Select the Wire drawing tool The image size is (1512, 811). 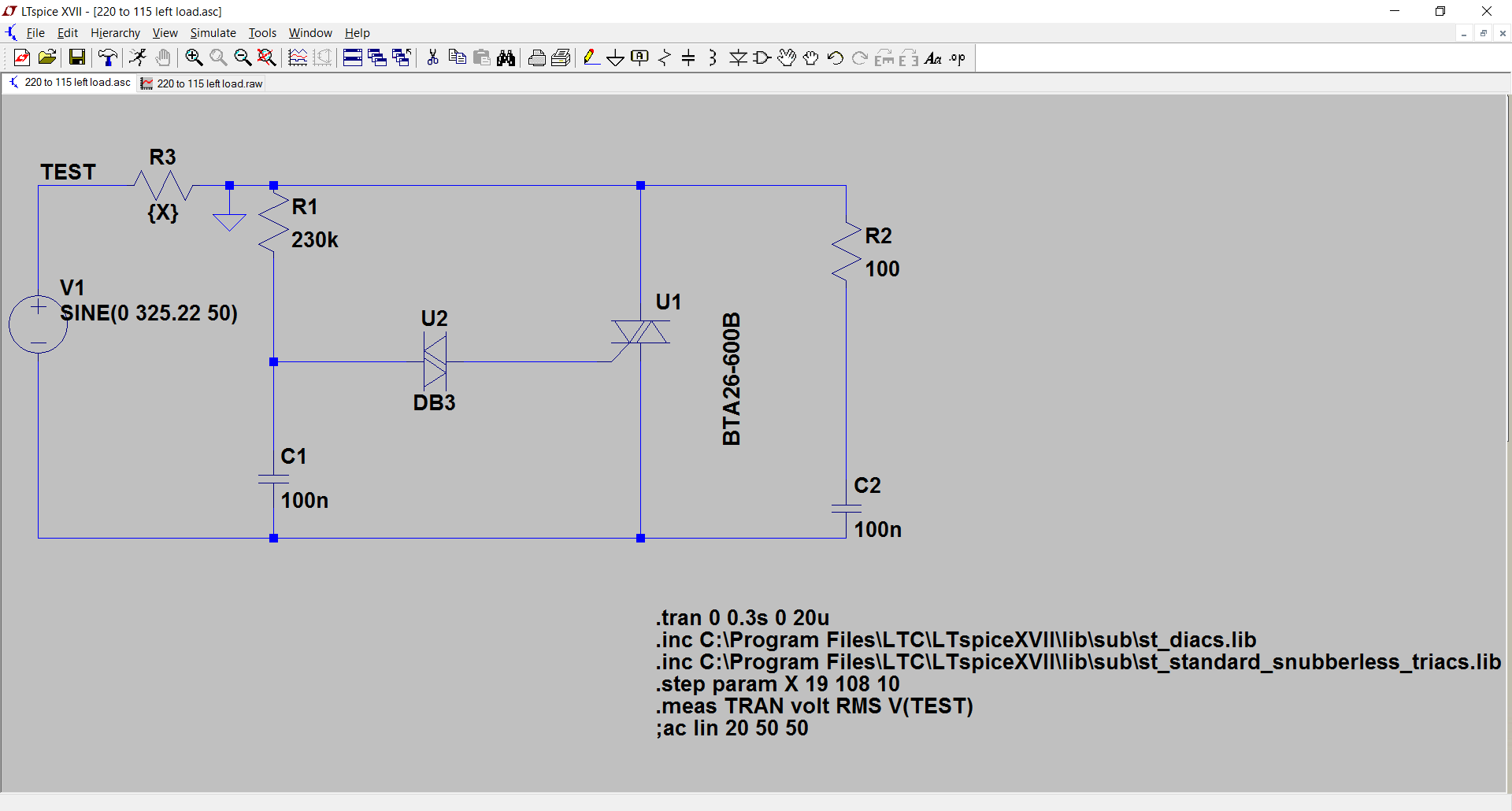591,57
